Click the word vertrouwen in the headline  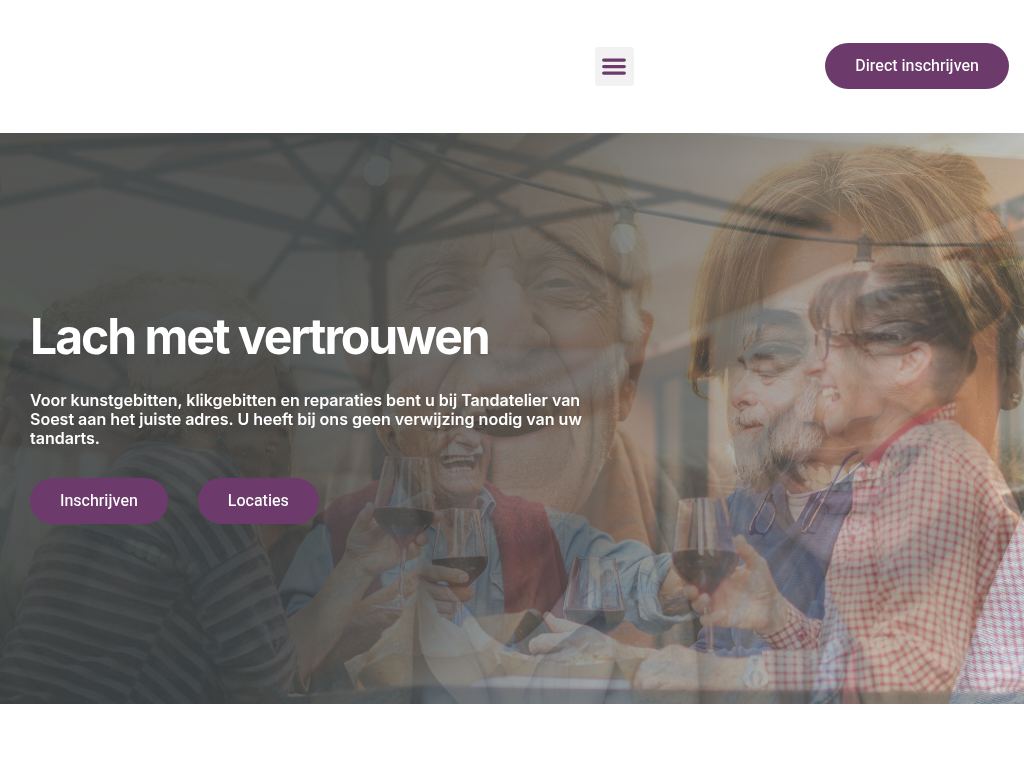(x=364, y=338)
